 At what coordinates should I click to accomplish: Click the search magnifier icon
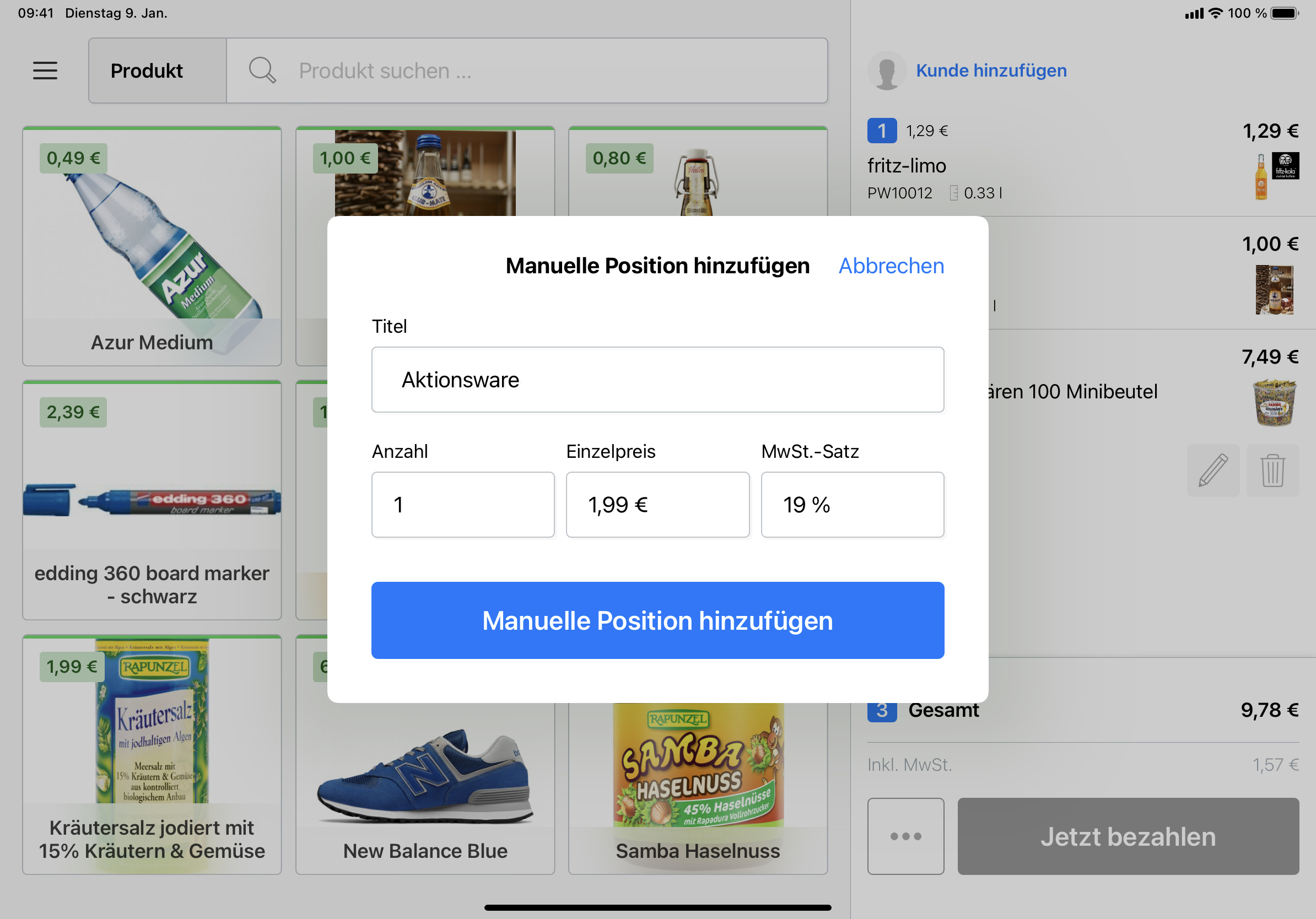click(x=262, y=71)
